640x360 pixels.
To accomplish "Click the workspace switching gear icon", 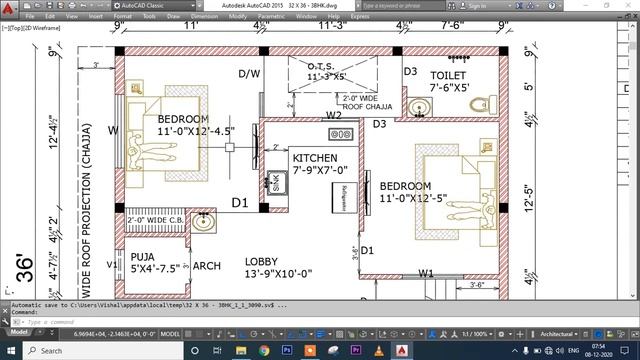I will (x=501, y=334).
